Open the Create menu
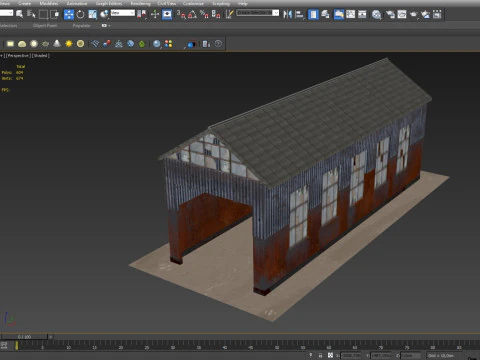This screenshot has width=480, height=360. [x=25, y=3]
